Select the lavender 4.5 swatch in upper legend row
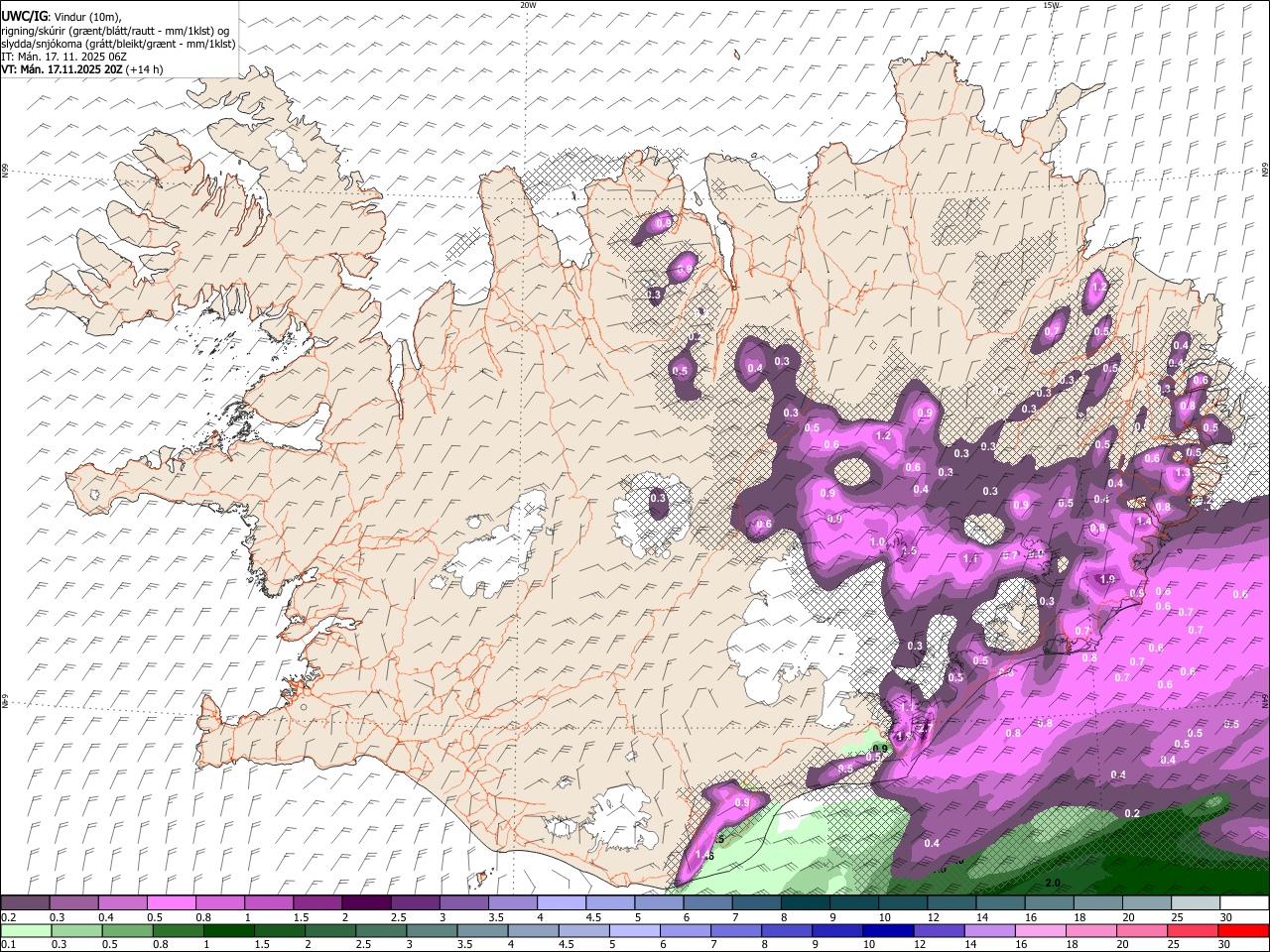Screen dimensions: 1270x952 (610, 902)
